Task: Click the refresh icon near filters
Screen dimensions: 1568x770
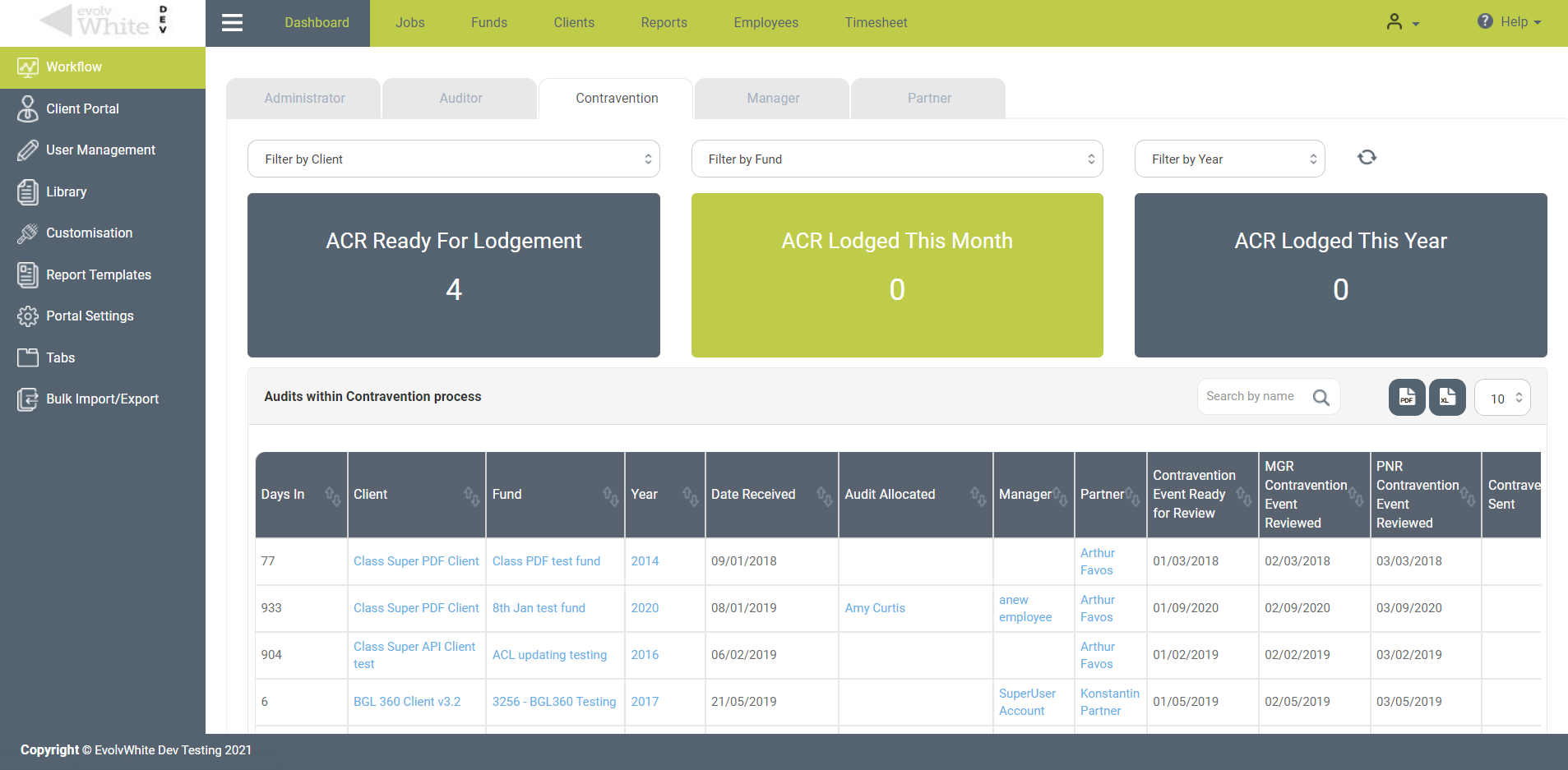Action: [x=1367, y=157]
